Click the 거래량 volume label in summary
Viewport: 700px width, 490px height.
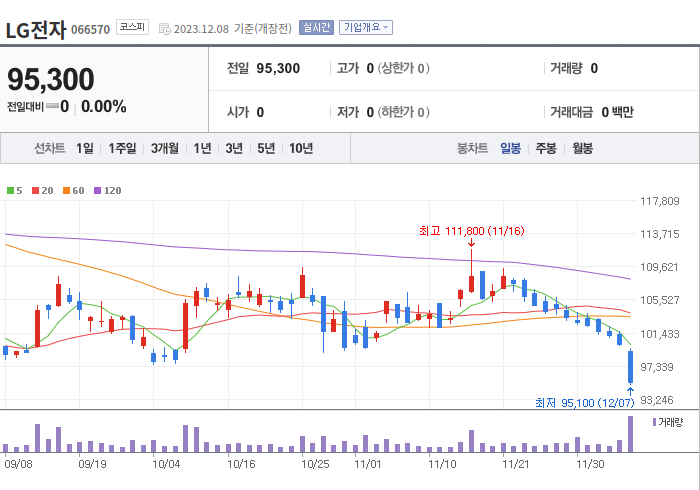pos(566,68)
